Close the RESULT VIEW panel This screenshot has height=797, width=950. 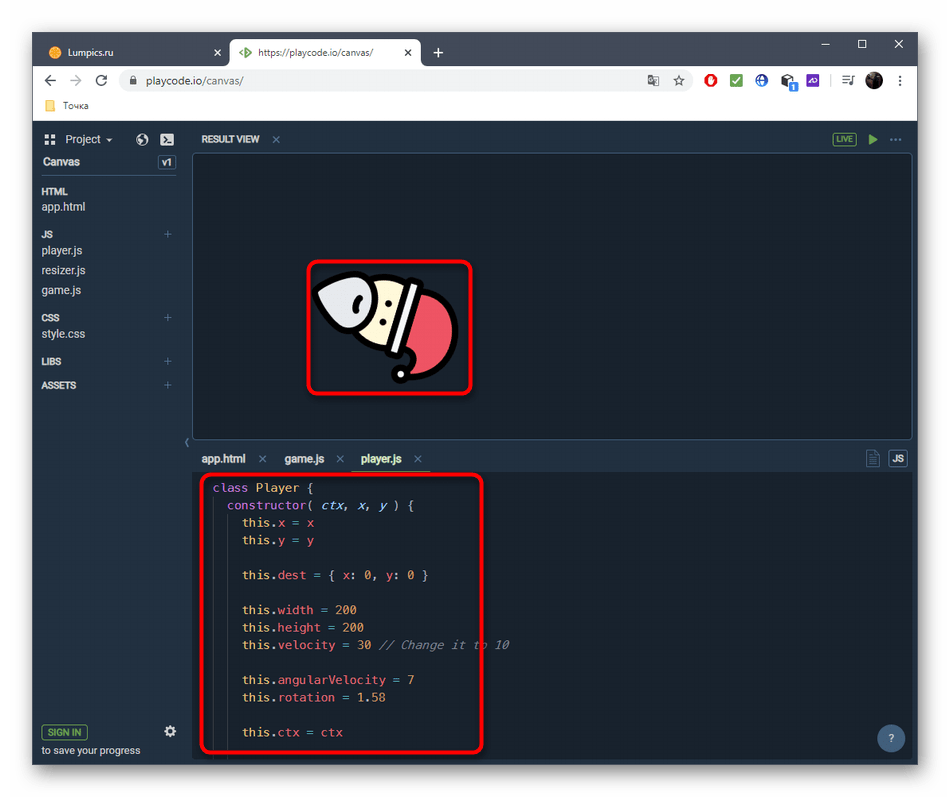point(276,140)
